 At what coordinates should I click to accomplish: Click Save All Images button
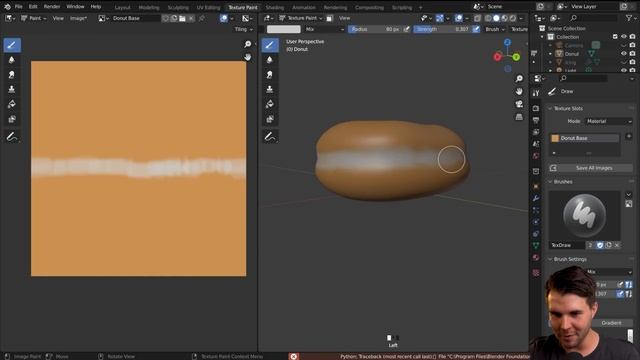tap(594, 168)
